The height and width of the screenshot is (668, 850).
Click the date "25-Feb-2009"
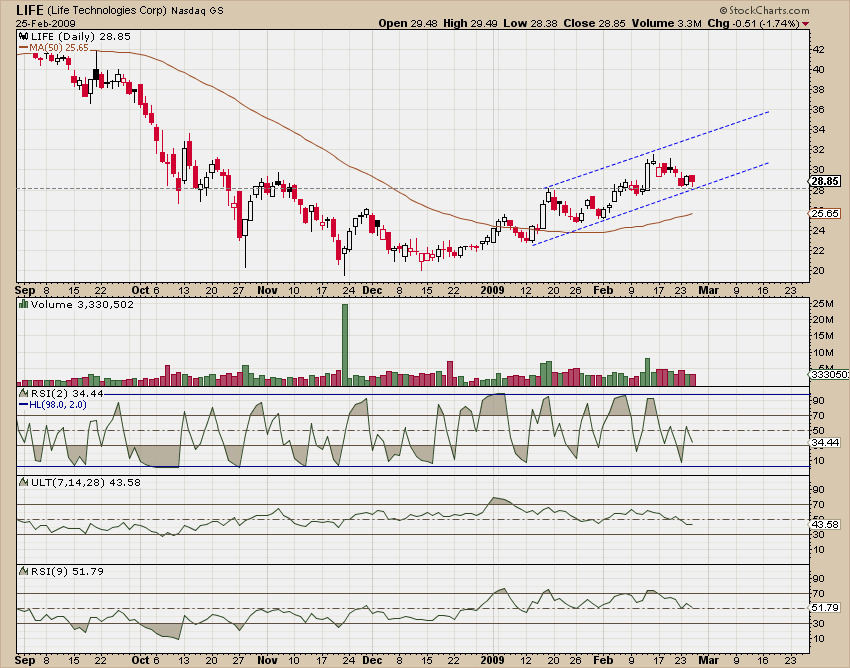tap(46, 23)
